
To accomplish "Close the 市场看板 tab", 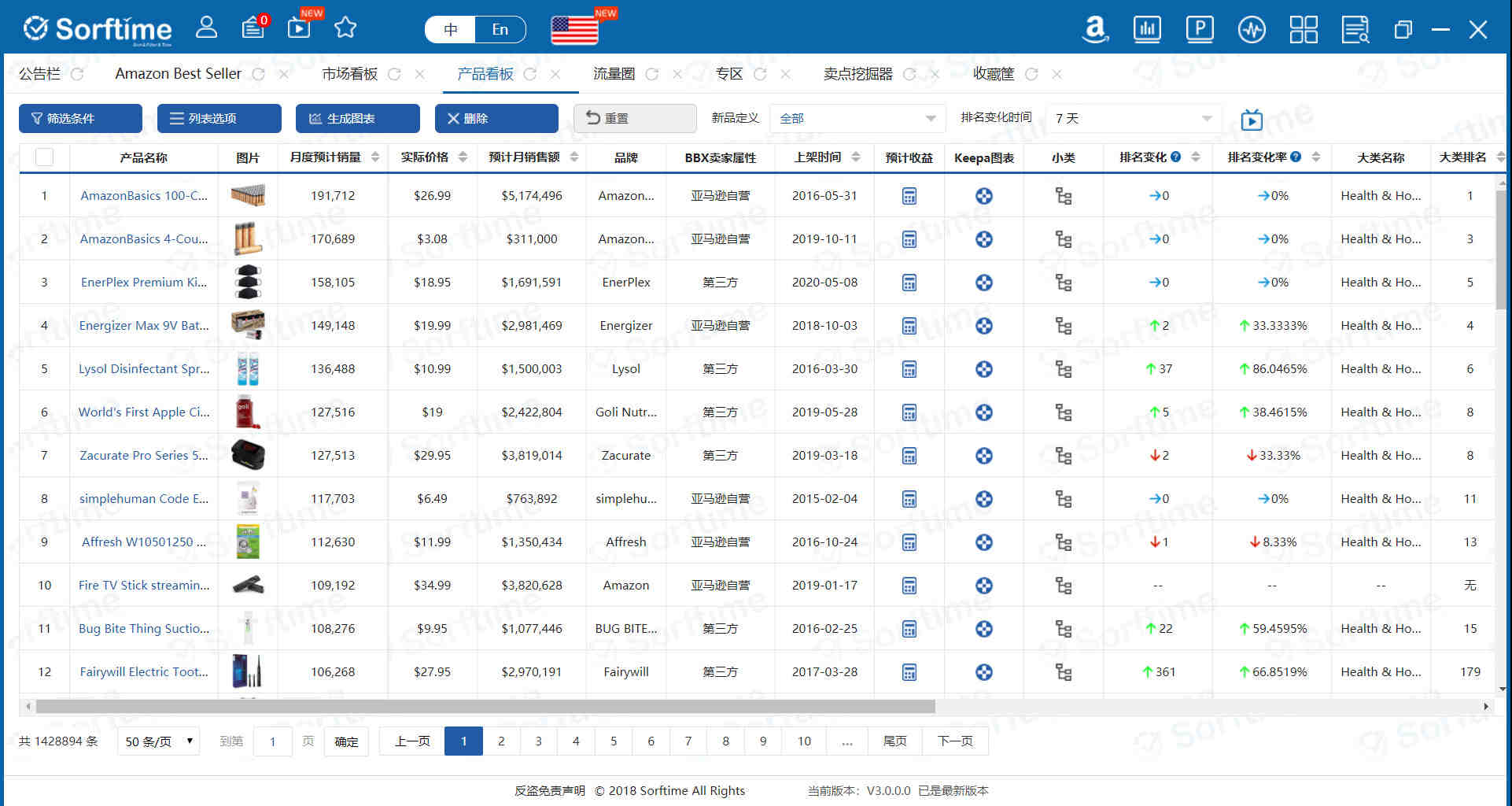I will [419, 74].
